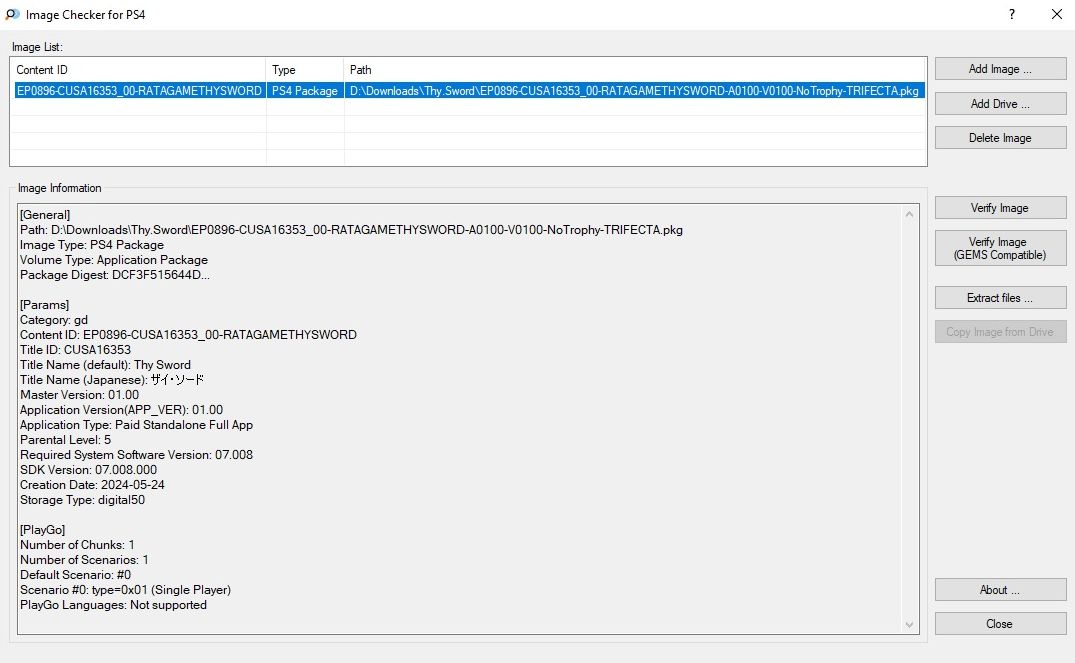Viewport: 1075px width, 663px height.
Task: Close the window with the X button
Action: point(1056,14)
